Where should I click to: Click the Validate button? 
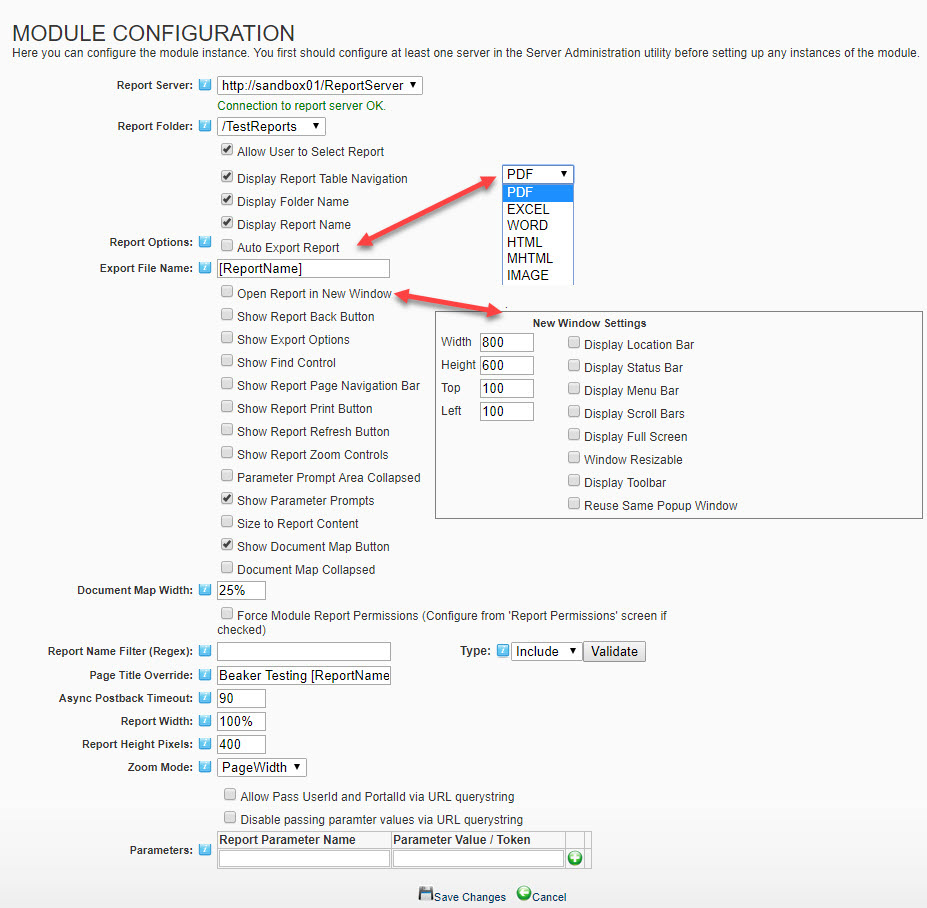click(x=614, y=651)
